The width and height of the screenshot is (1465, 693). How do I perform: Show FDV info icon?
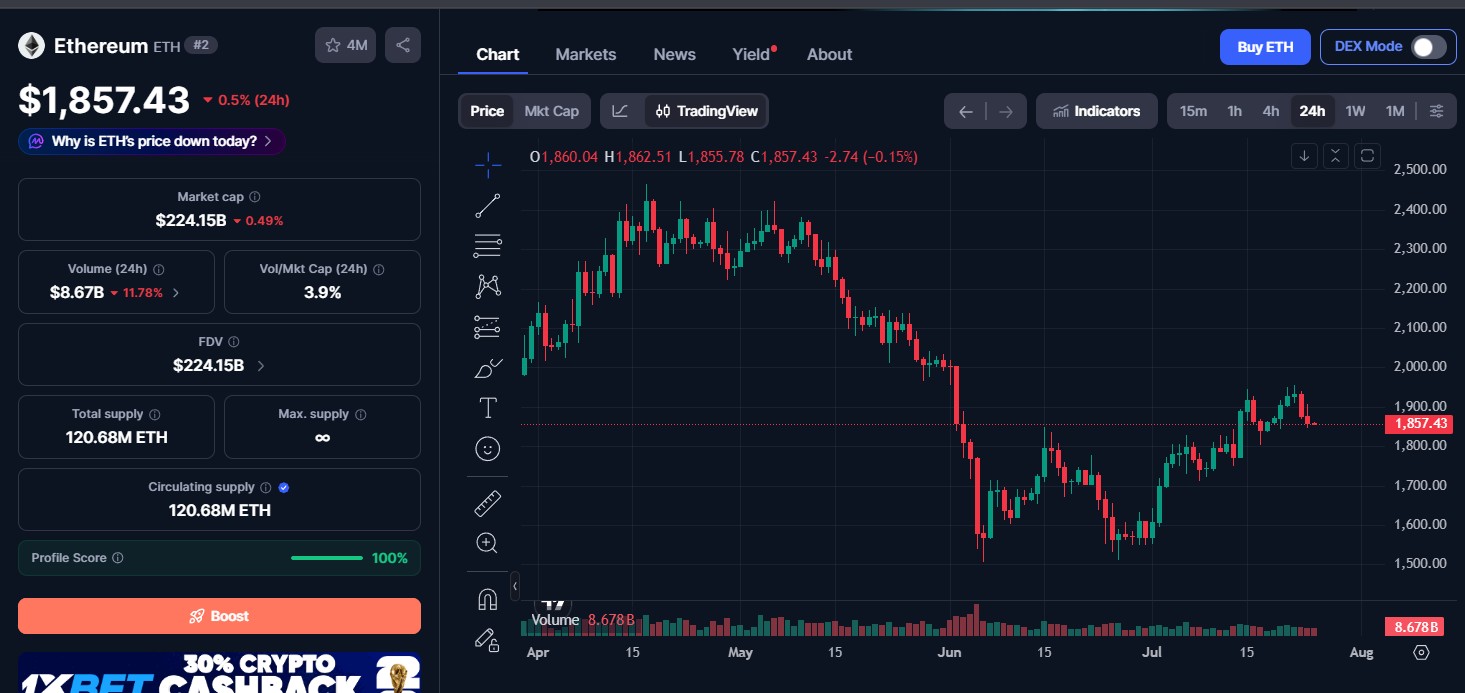[233, 342]
